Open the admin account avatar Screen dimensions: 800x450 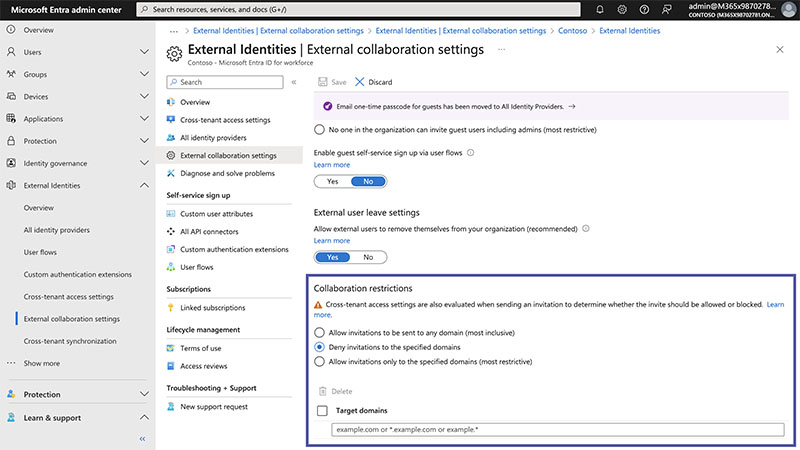click(788, 9)
